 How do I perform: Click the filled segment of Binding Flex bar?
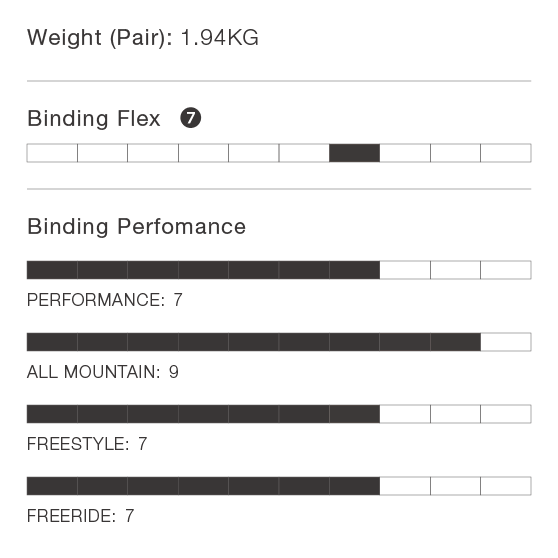(x=354, y=153)
